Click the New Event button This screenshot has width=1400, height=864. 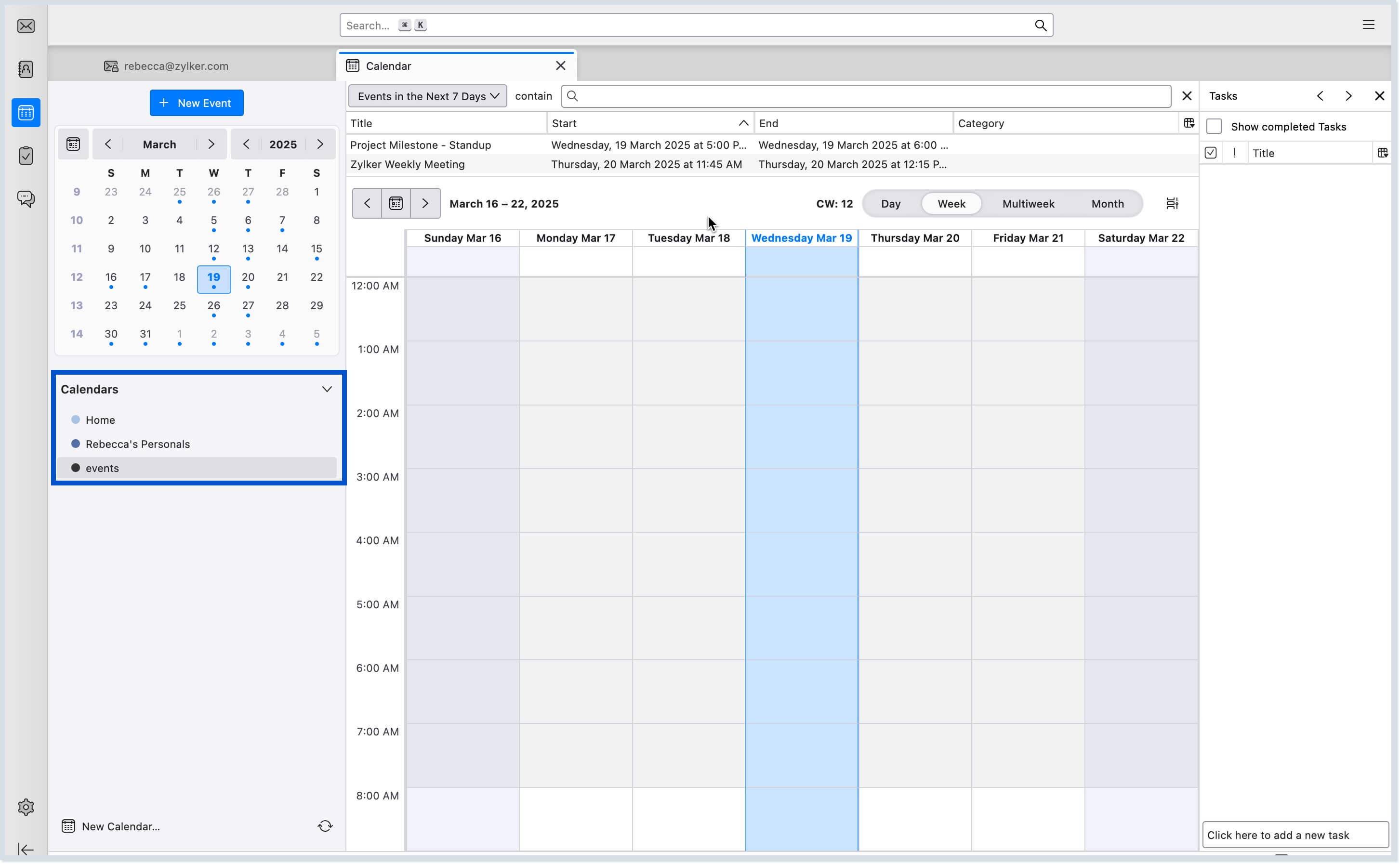(197, 103)
